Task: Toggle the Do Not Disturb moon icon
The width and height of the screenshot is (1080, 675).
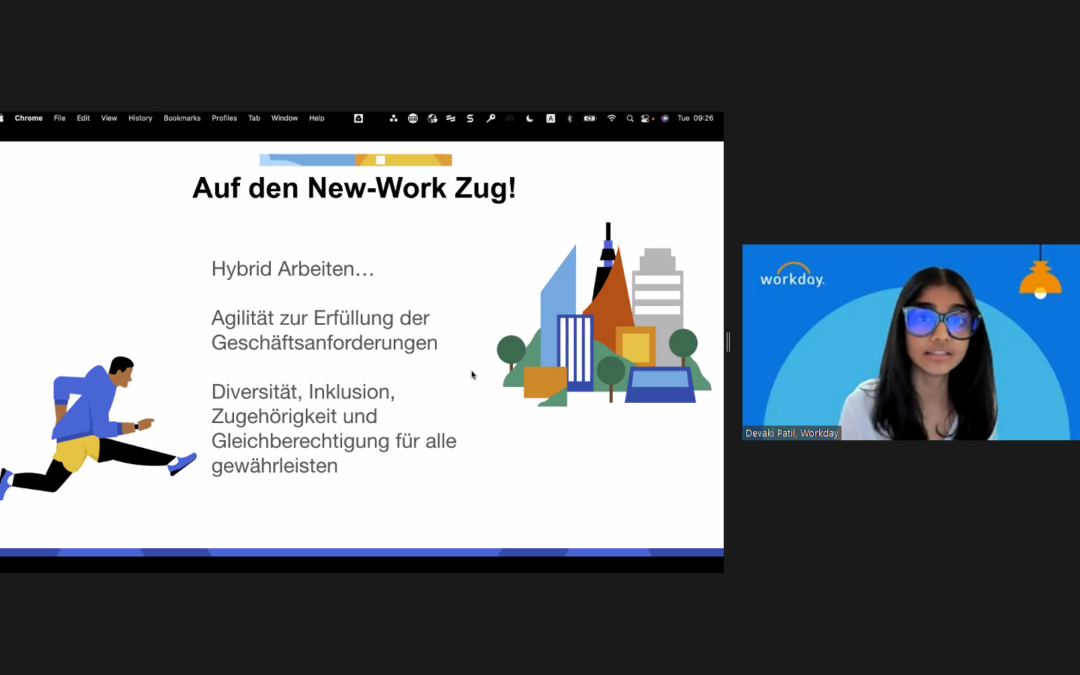Action: (x=530, y=118)
